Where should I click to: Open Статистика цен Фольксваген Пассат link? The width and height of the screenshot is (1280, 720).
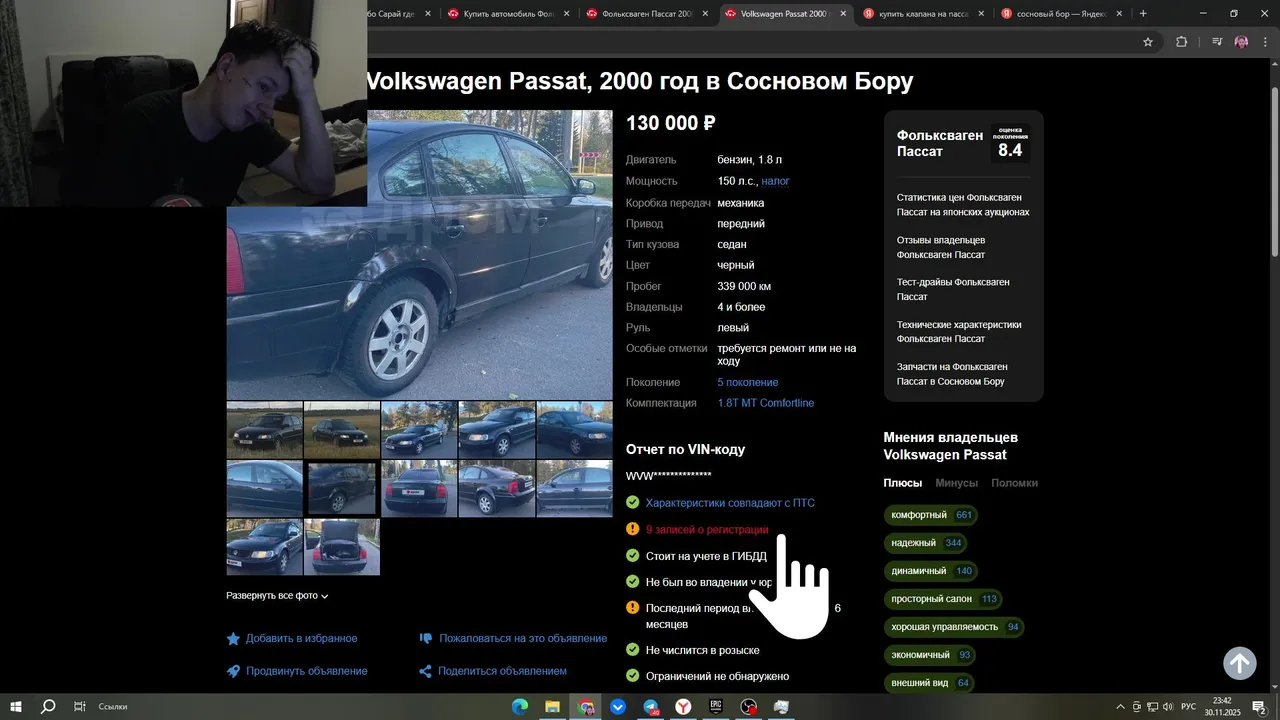(x=963, y=205)
